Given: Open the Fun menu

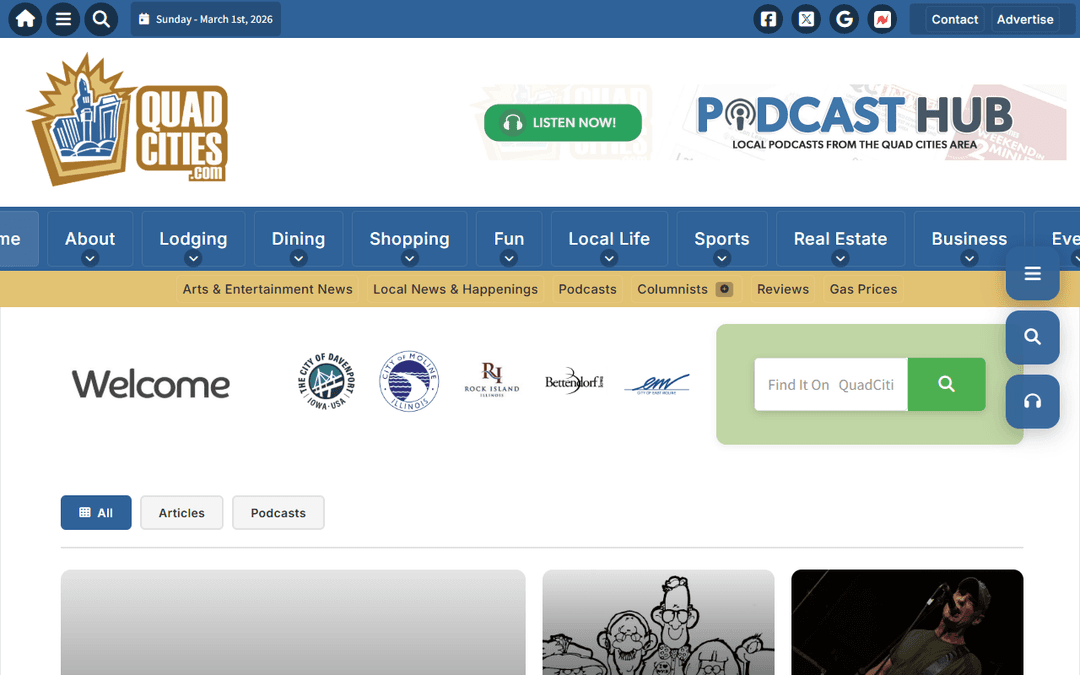Looking at the screenshot, I should (509, 239).
